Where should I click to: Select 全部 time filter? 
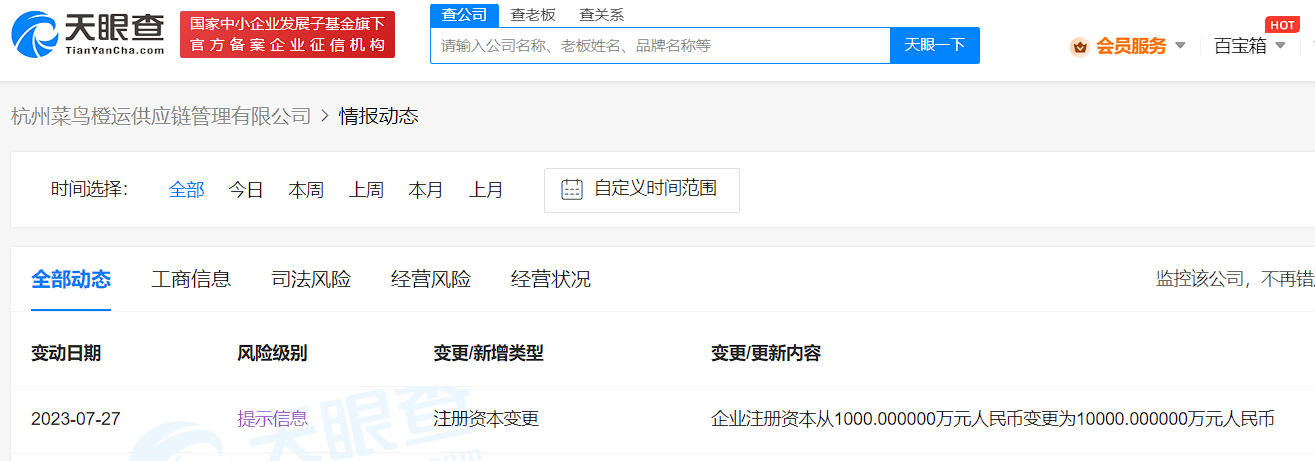[x=186, y=190]
